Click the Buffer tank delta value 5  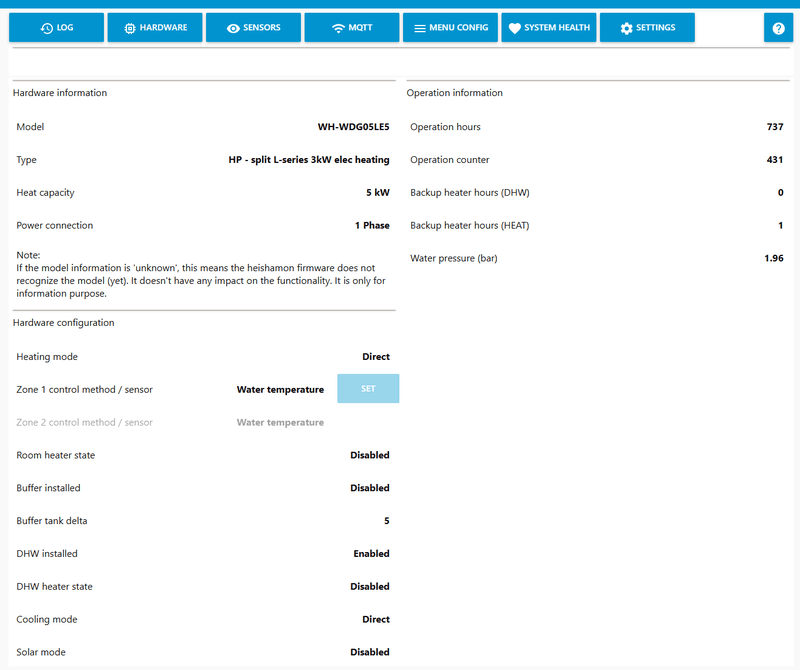[387, 520]
